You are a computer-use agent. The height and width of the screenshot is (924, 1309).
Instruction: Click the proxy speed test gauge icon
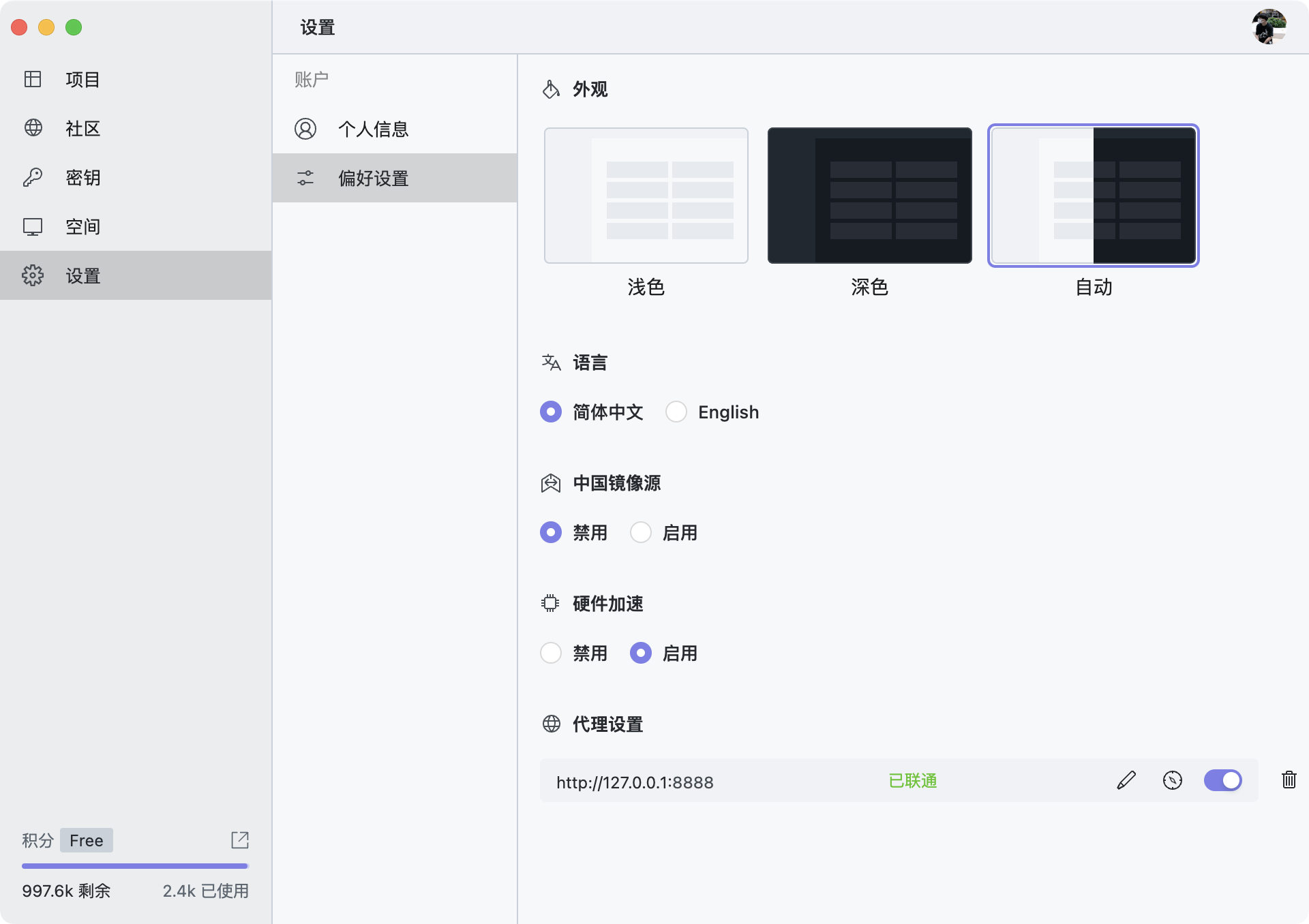pyautogui.click(x=1172, y=780)
